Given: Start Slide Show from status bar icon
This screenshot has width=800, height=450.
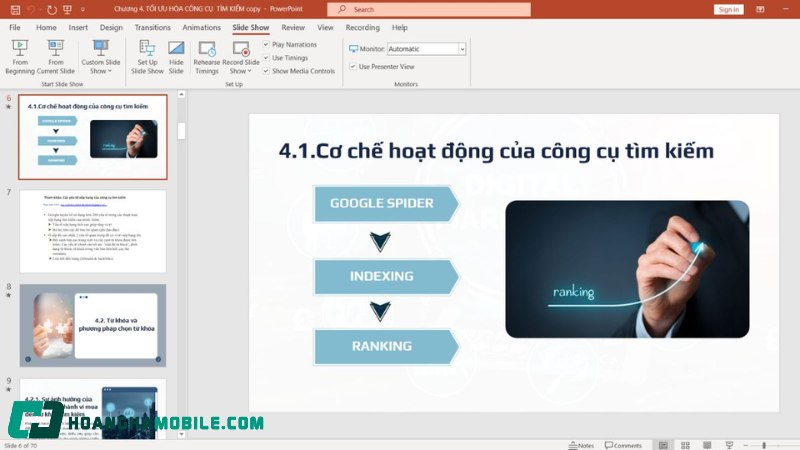Looking at the screenshot, I should [x=729, y=445].
